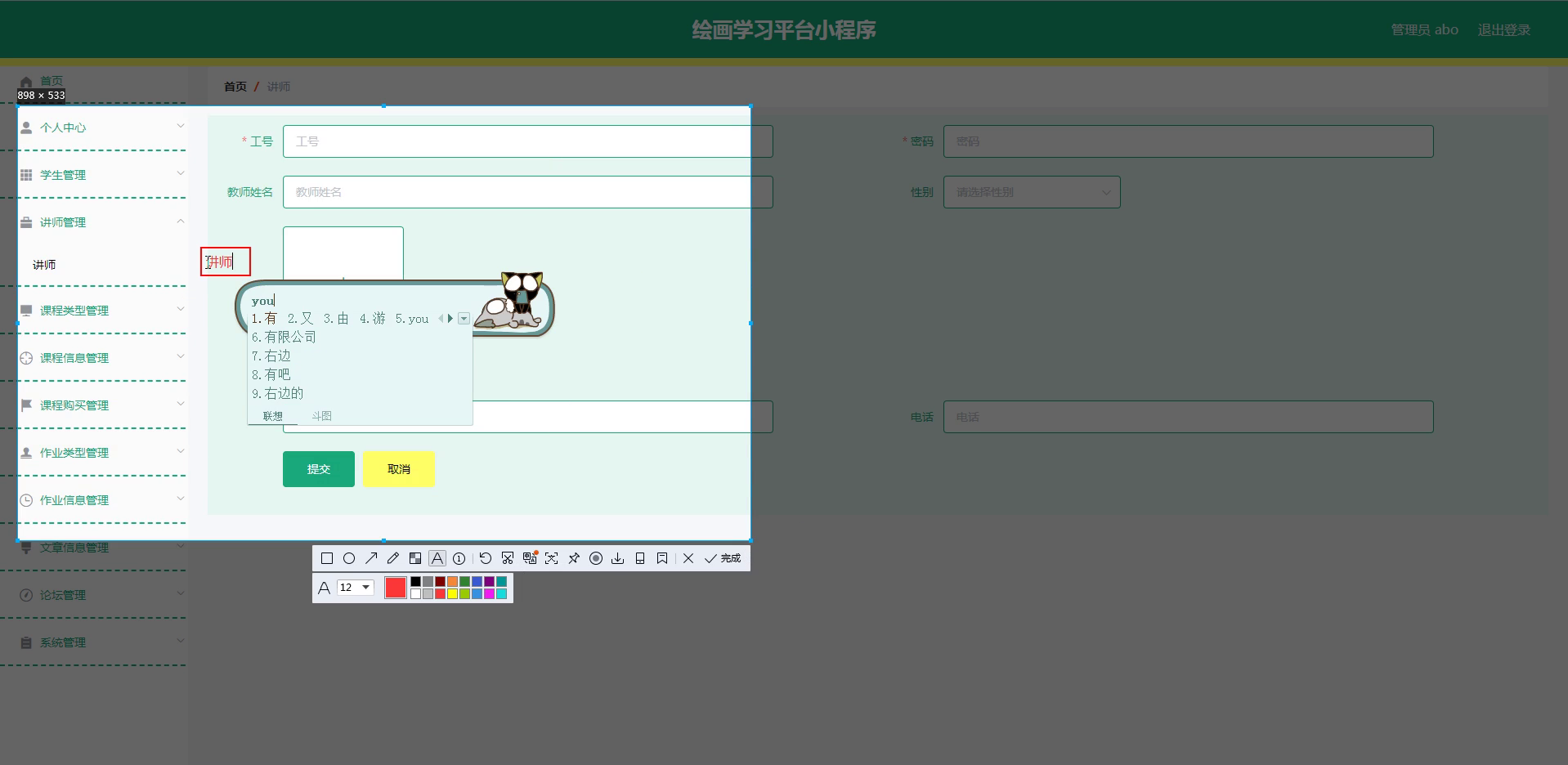The width and height of the screenshot is (1568, 765).
Task: Click the 首页 home icon in sidebar
Action: 26,82
